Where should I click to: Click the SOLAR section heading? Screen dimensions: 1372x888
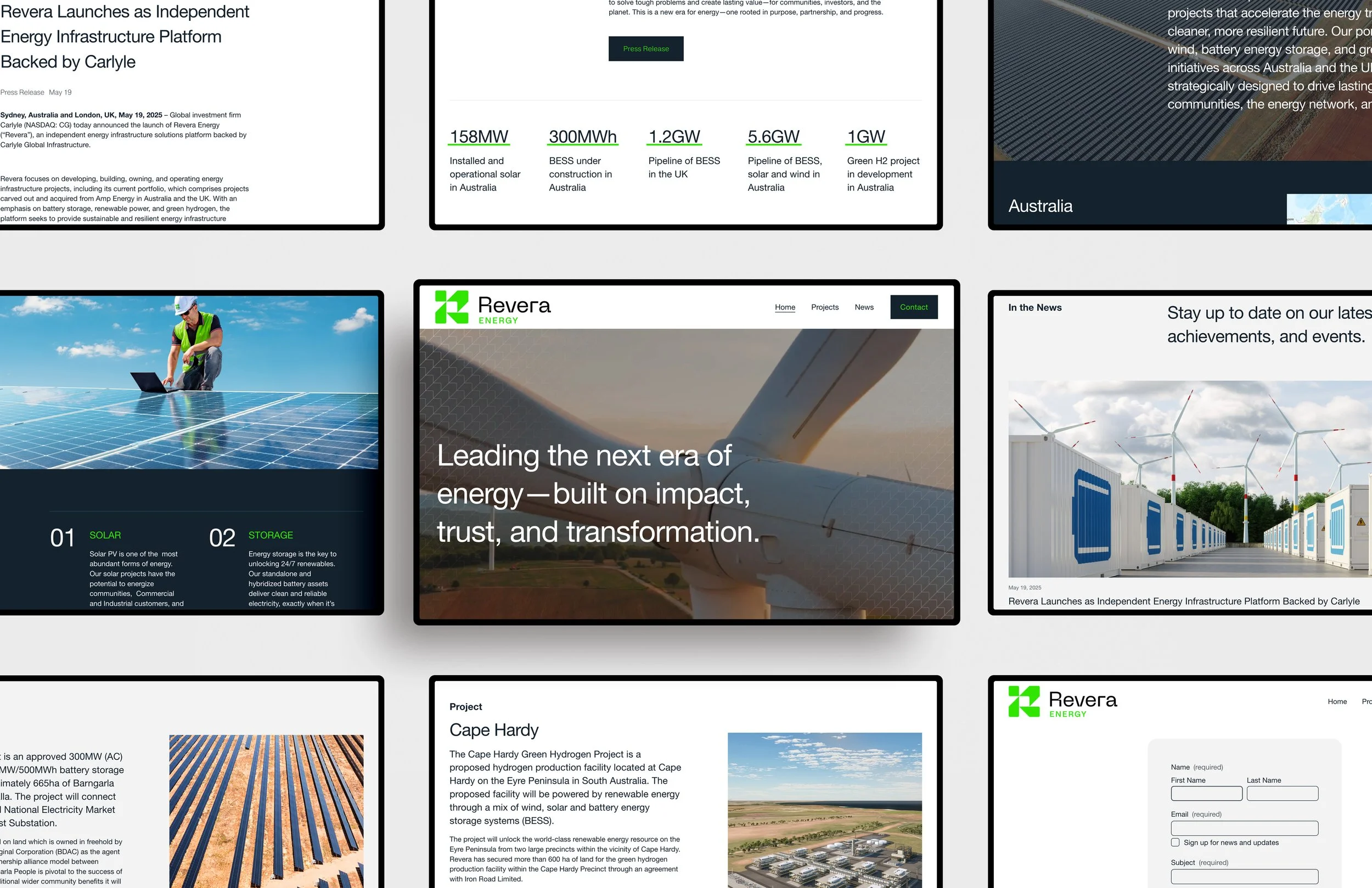(105, 535)
